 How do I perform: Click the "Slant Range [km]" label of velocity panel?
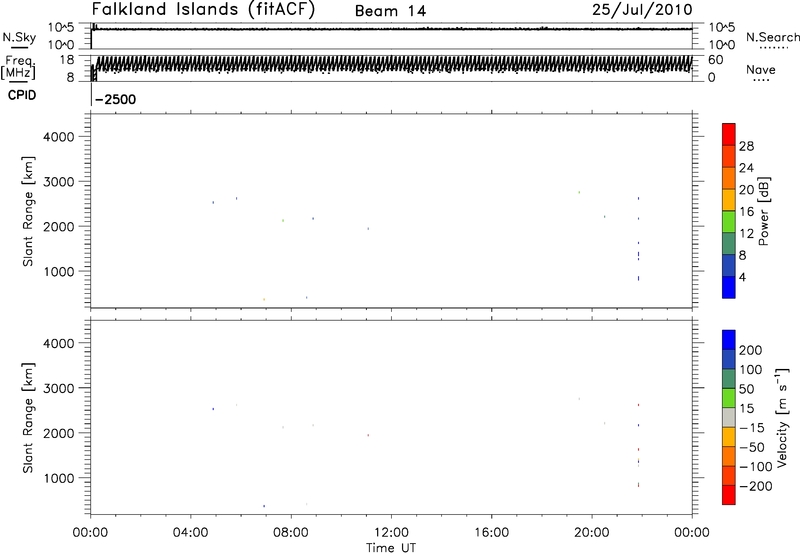click(28, 418)
